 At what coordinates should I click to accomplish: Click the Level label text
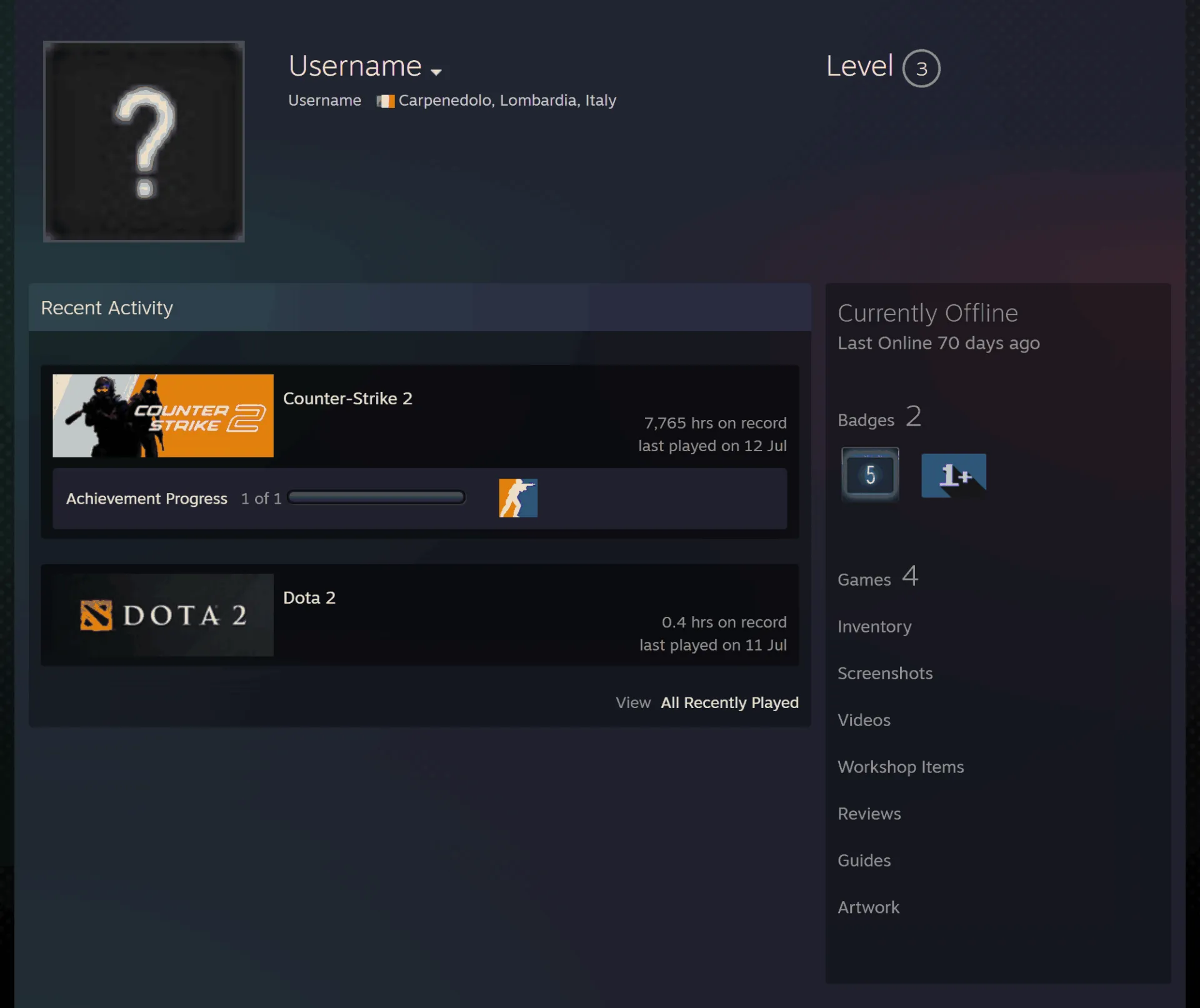pyautogui.click(x=859, y=66)
